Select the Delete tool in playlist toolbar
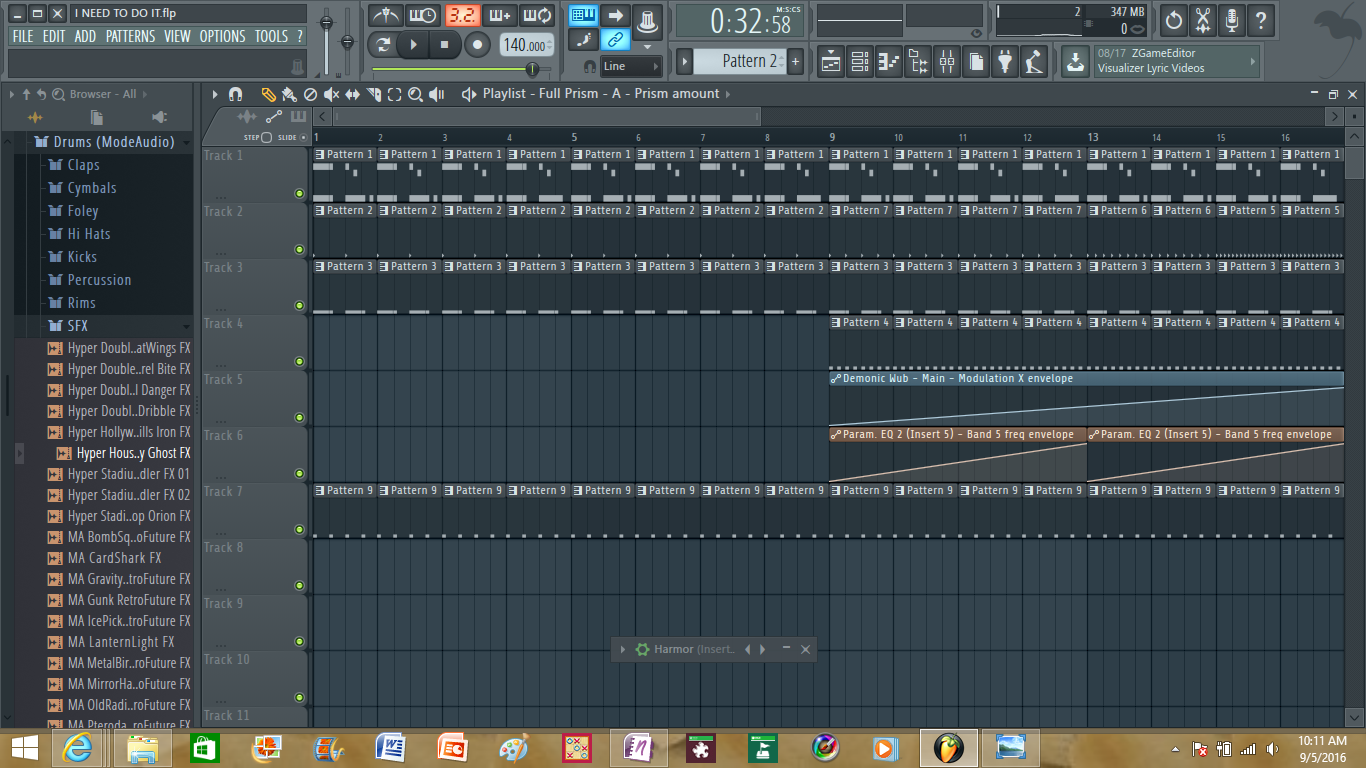Viewport: 1366px width, 768px height. coord(310,94)
